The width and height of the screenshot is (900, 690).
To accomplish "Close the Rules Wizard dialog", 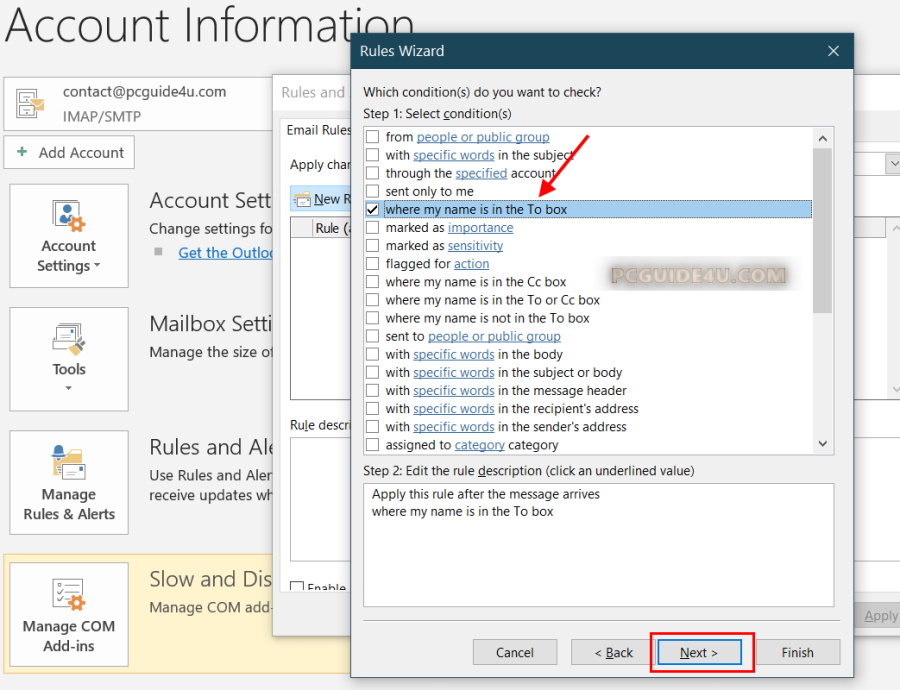I will tap(833, 51).
